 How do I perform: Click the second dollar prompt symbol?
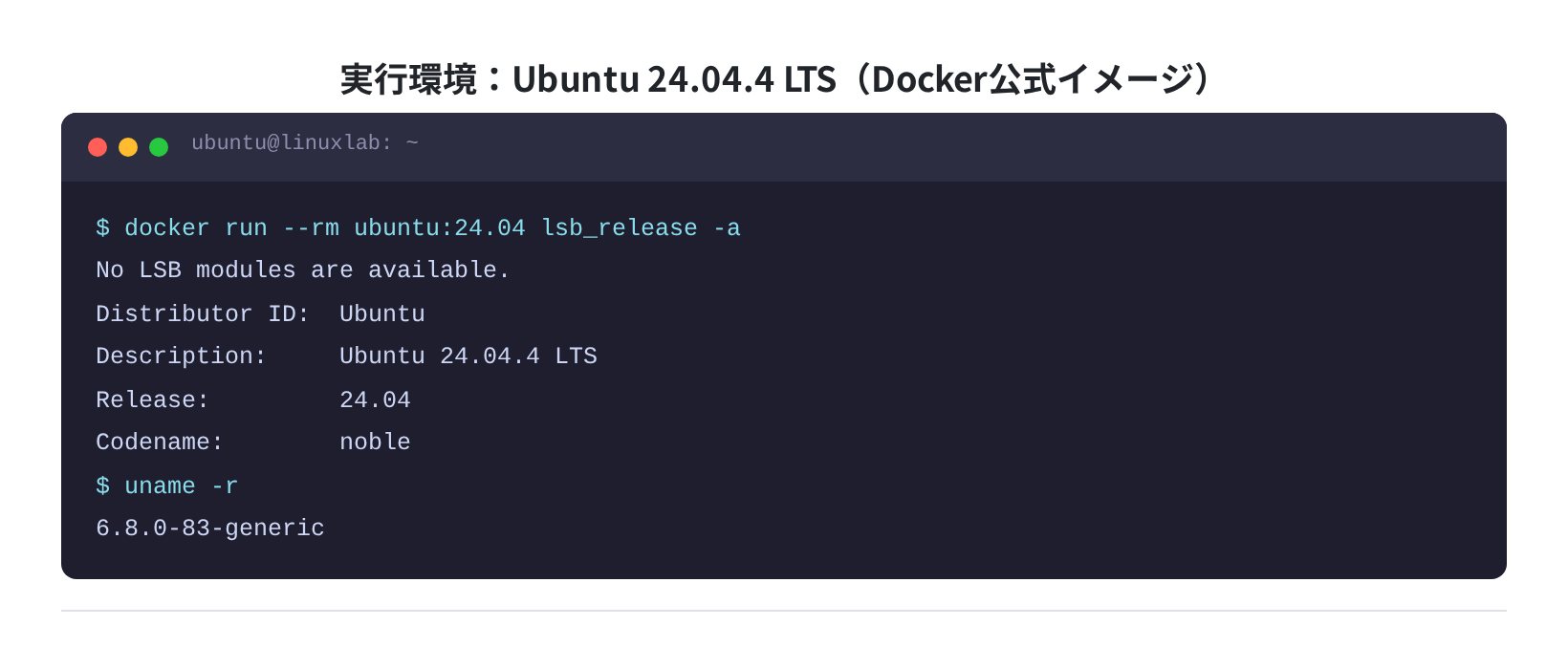(102, 486)
